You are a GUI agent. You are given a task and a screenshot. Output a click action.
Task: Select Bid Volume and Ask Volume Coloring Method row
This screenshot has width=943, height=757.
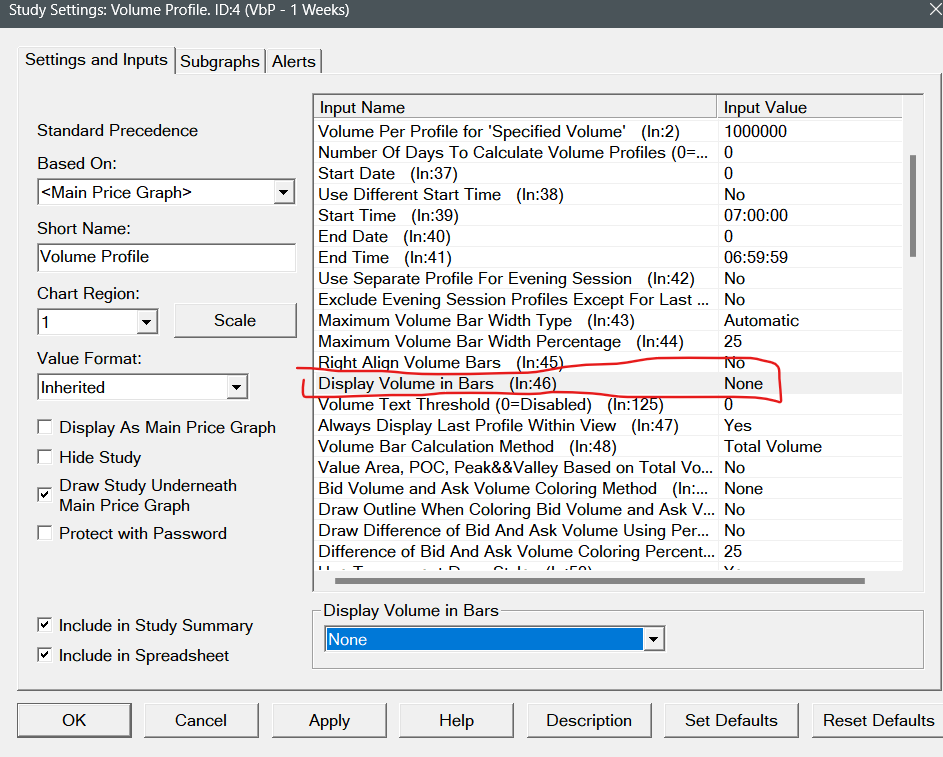(609, 489)
